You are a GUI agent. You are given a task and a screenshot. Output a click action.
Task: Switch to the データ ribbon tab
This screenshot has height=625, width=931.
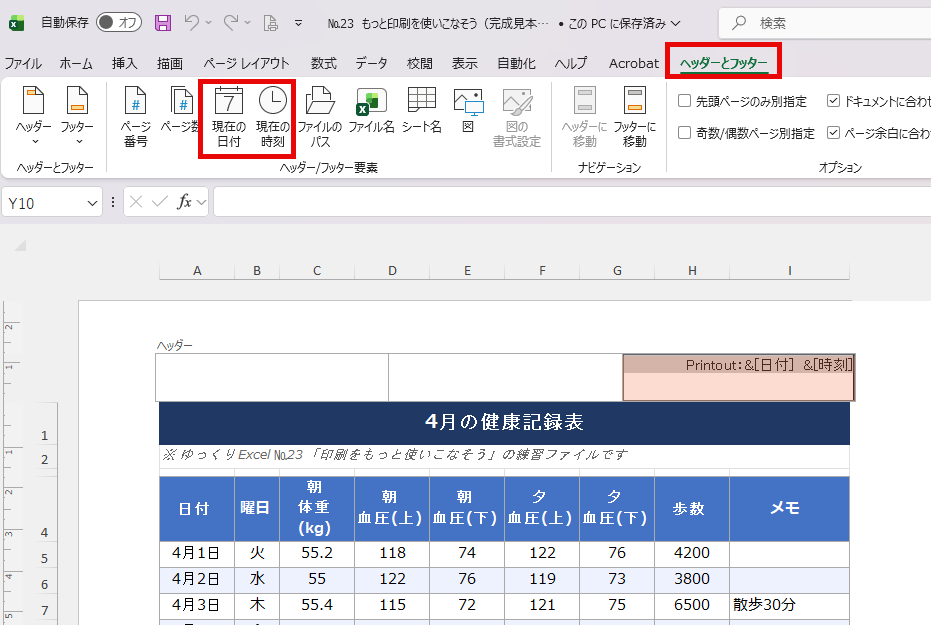pyautogui.click(x=371, y=63)
